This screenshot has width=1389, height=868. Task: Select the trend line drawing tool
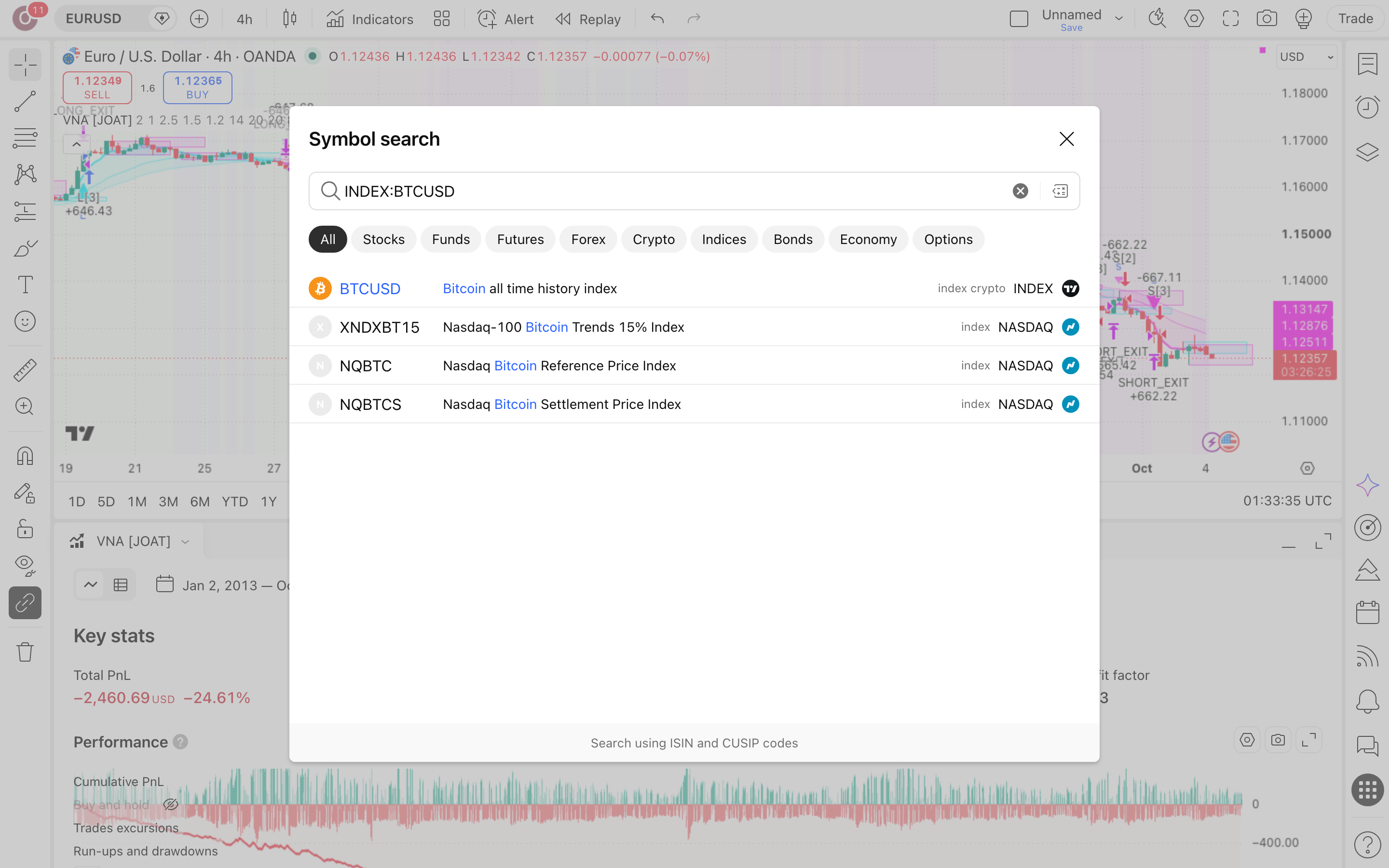click(x=25, y=101)
